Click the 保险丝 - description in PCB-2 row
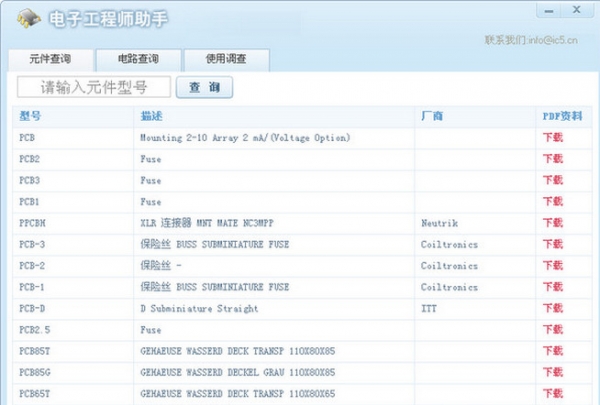 click(161, 266)
